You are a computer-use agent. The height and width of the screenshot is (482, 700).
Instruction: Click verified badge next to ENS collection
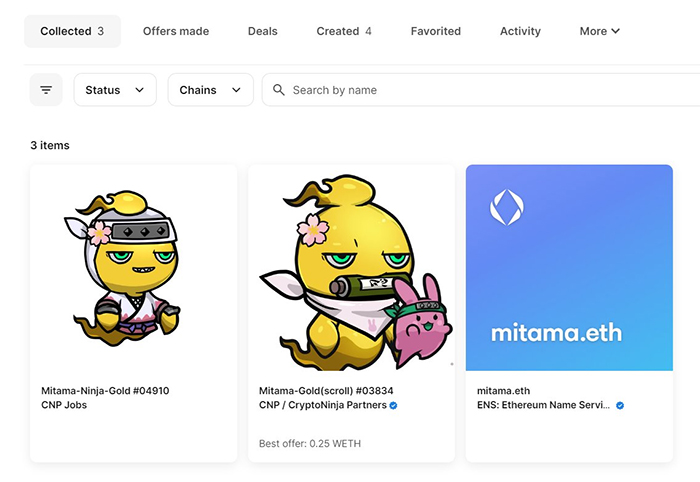620,405
